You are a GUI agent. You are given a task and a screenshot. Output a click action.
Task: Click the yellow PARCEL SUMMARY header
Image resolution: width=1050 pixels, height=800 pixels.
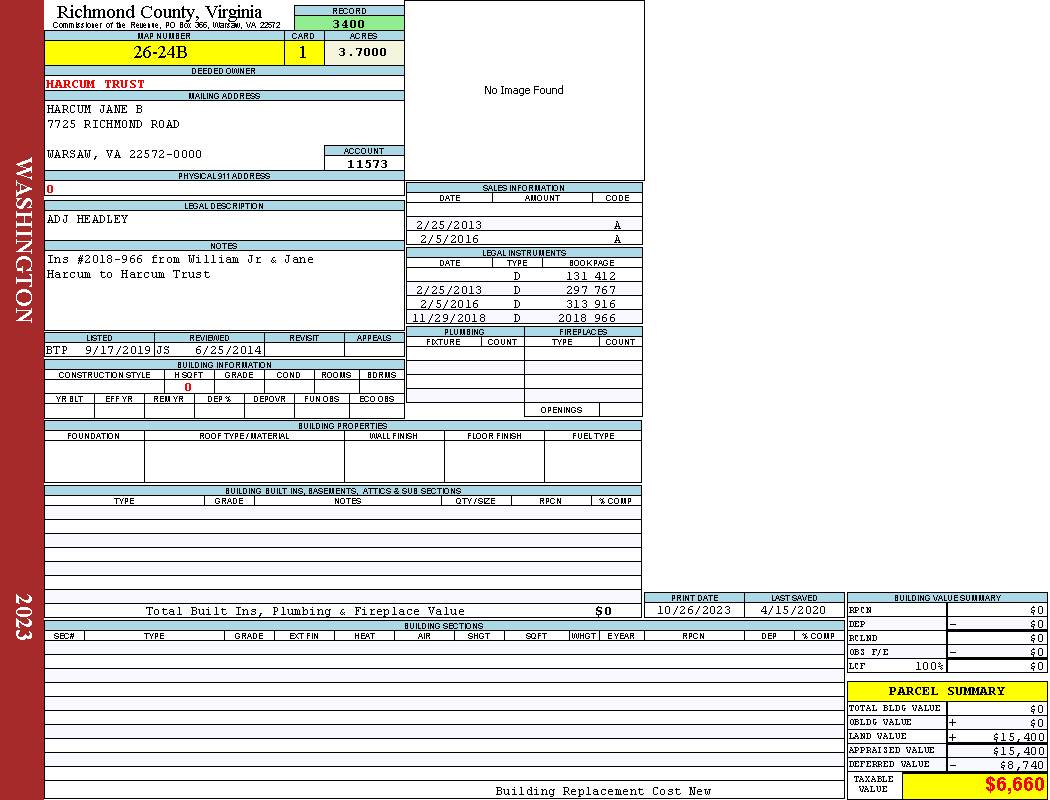coord(946,691)
